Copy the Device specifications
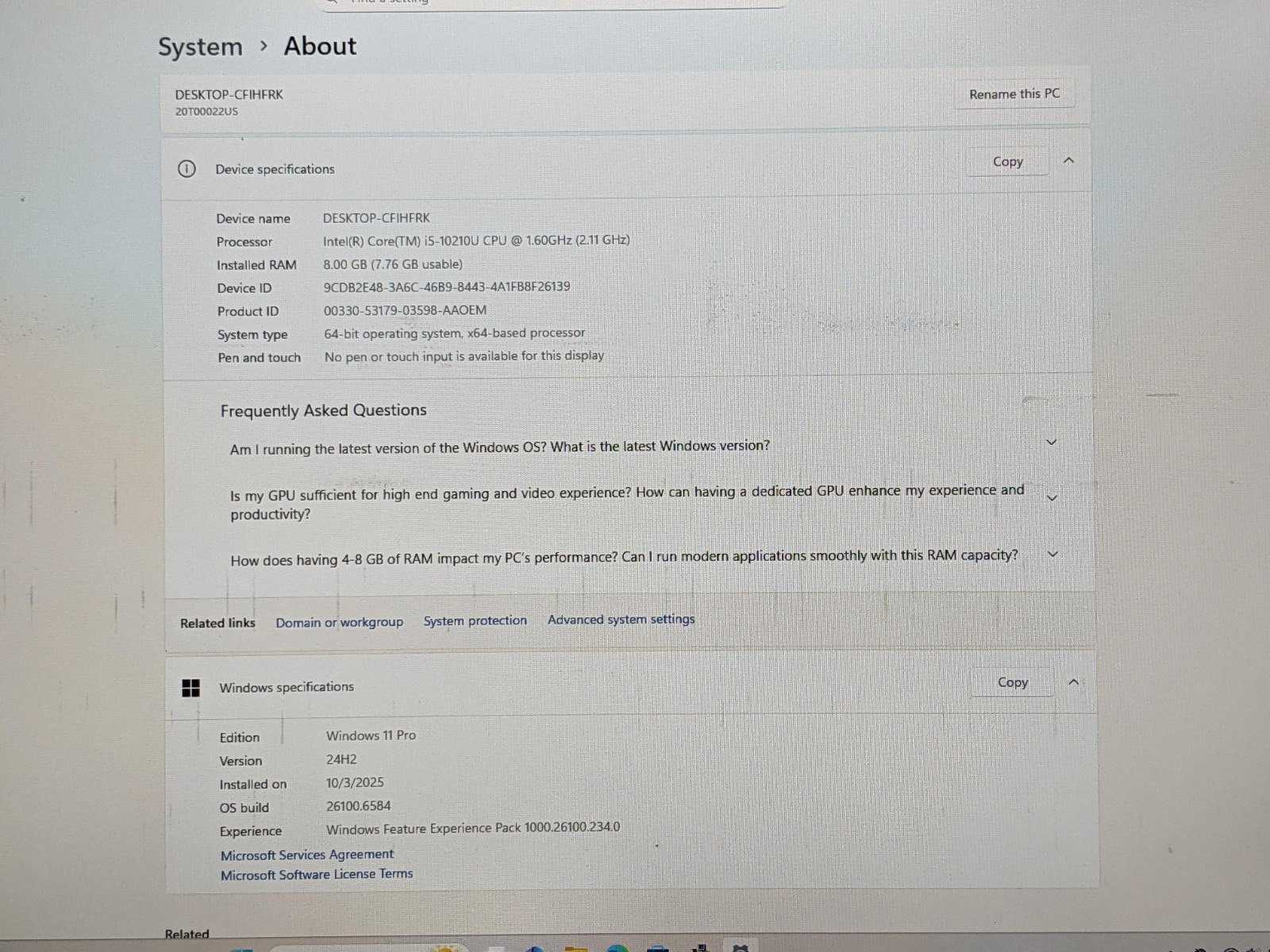The image size is (1270, 952). pyautogui.click(x=1008, y=162)
